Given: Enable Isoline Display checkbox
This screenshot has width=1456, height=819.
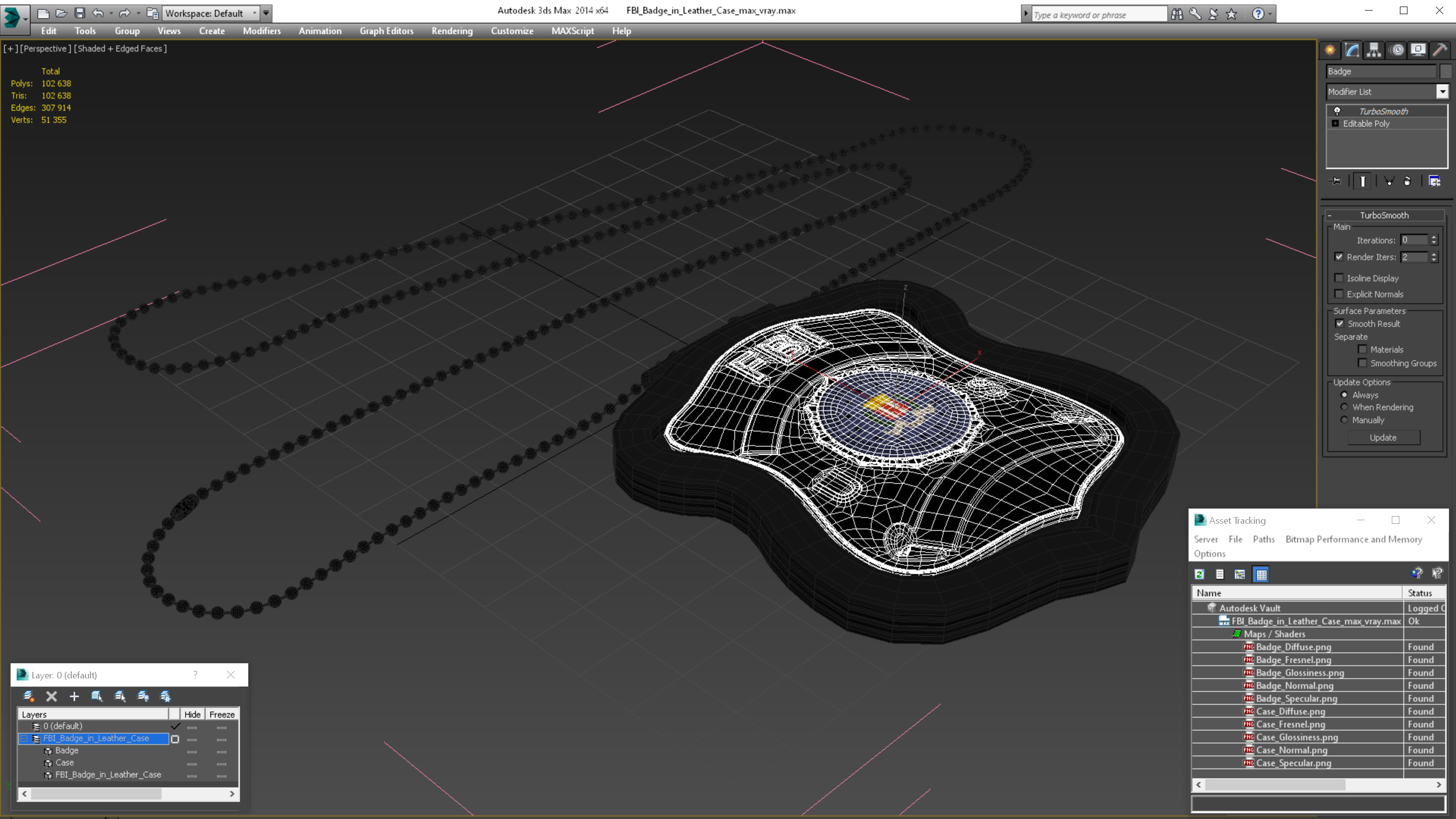Looking at the screenshot, I should point(1339,278).
